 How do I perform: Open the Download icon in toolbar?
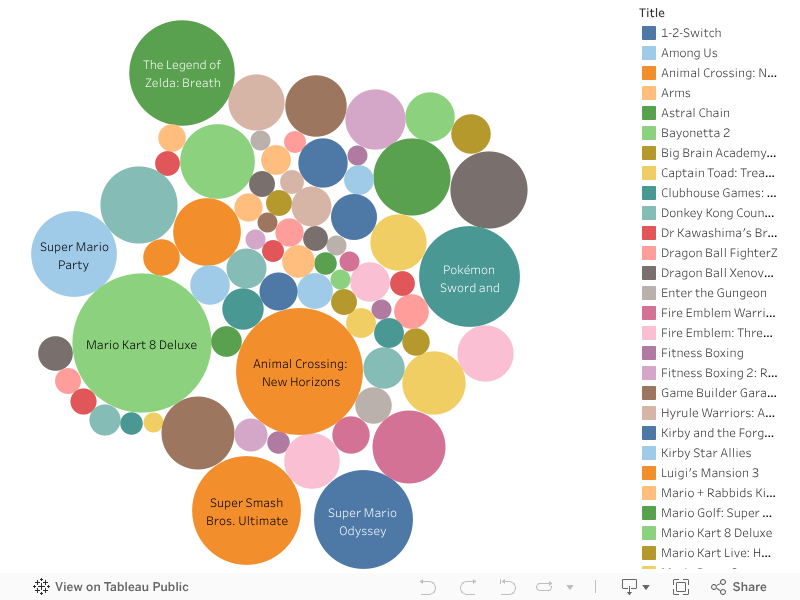629,587
